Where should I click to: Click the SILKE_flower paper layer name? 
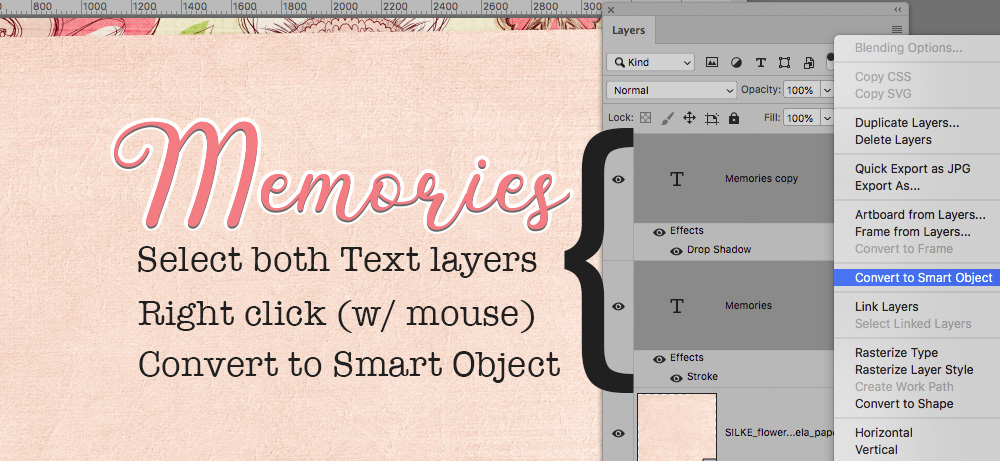click(x=779, y=432)
